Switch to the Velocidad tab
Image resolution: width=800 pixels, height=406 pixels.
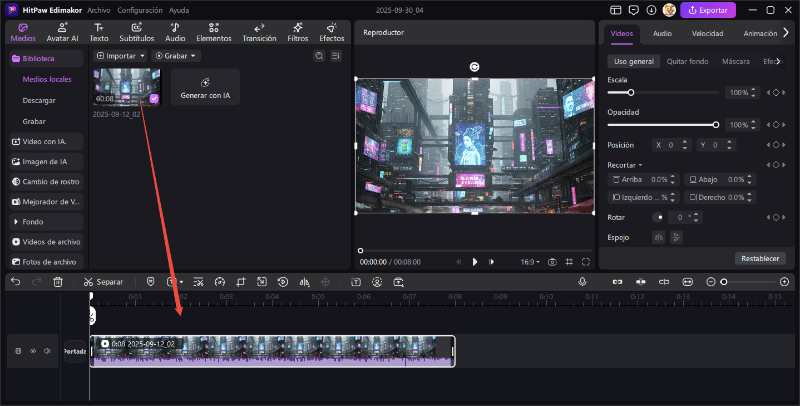[707, 33]
